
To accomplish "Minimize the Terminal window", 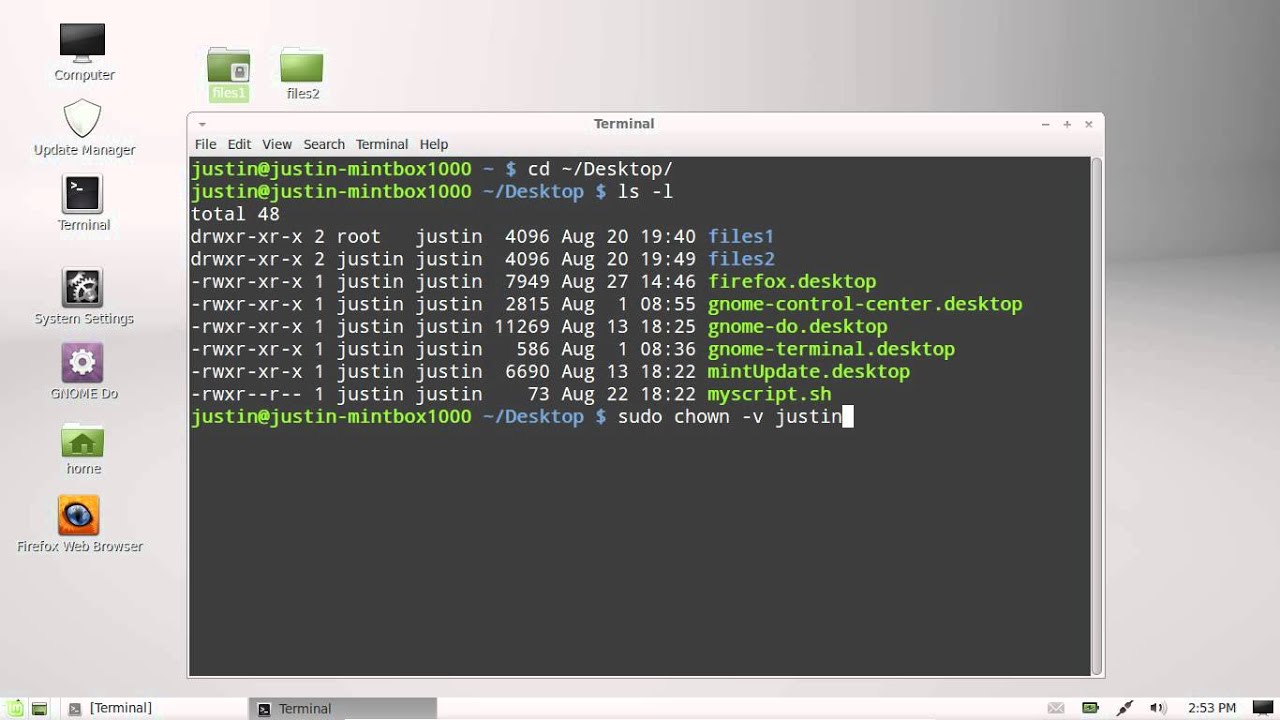I will (1045, 124).
